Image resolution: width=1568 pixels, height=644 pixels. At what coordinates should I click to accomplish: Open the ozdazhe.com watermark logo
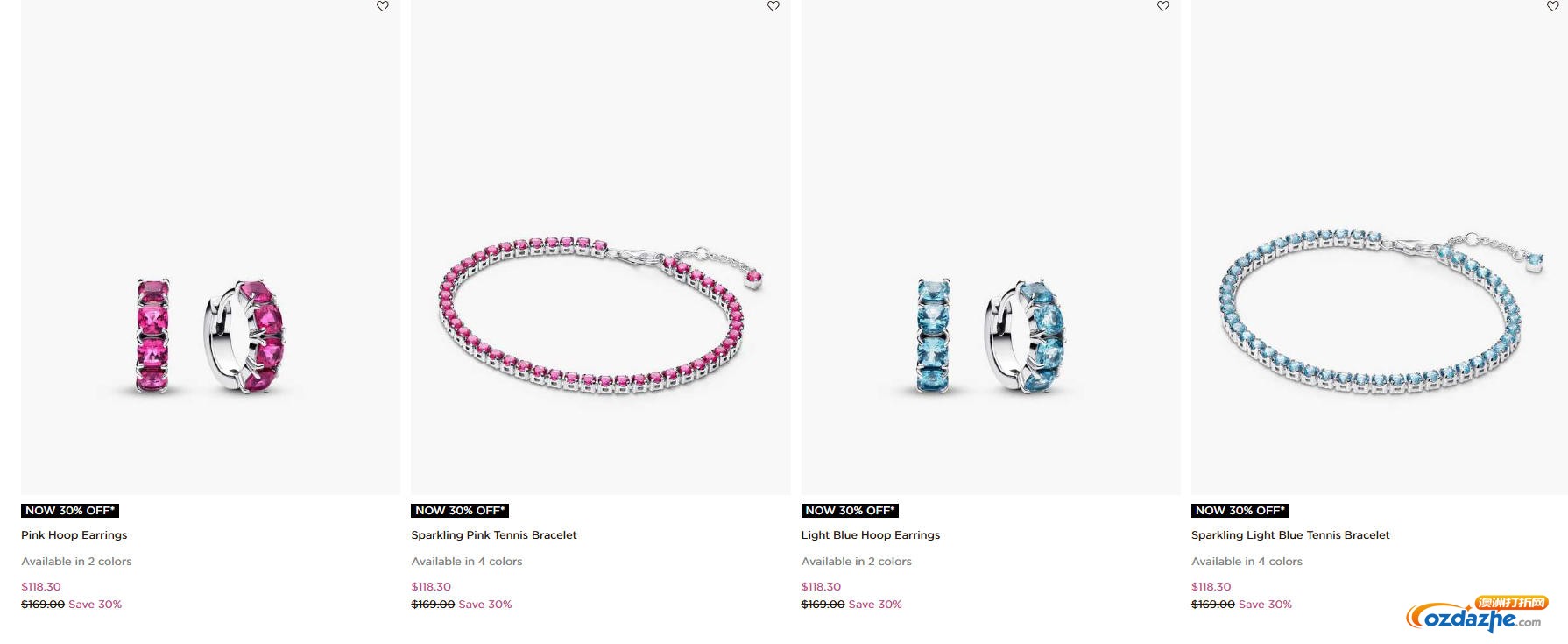pos(1477,614)
